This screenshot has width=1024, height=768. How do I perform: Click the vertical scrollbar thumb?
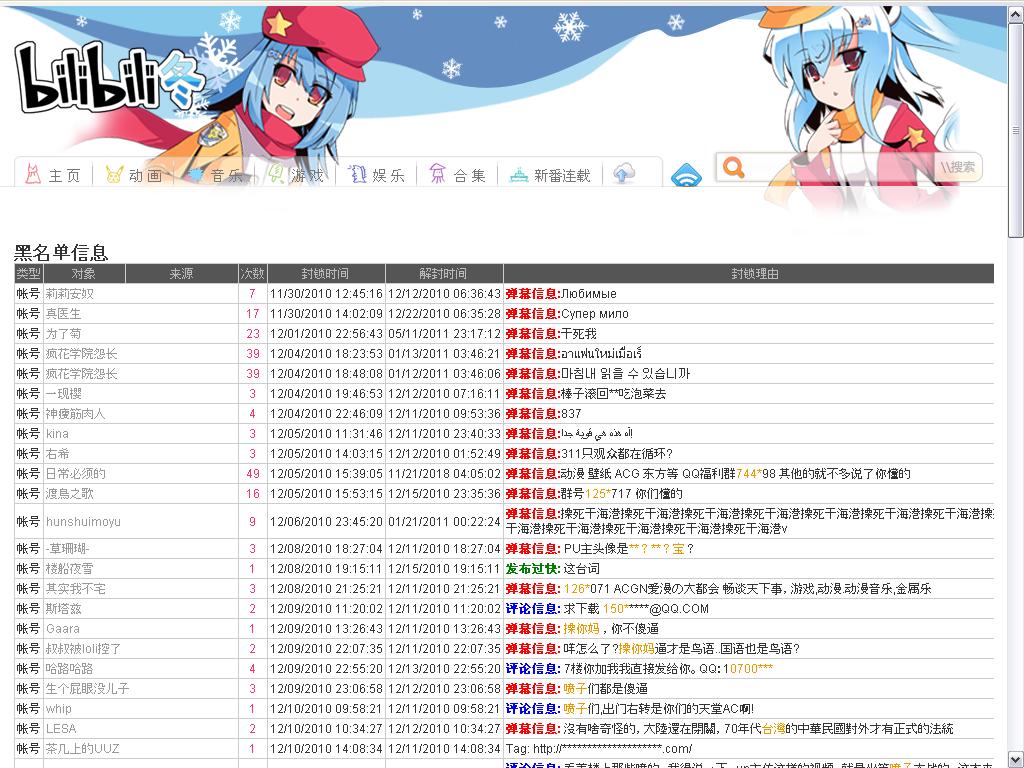[x=1016, y=131]
